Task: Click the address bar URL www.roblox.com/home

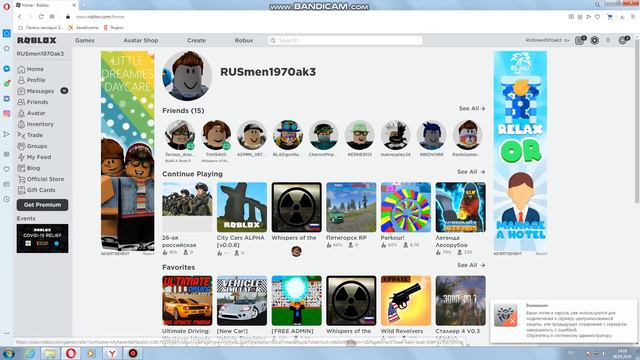Action: pyautogui.click(x=100, y=17)
